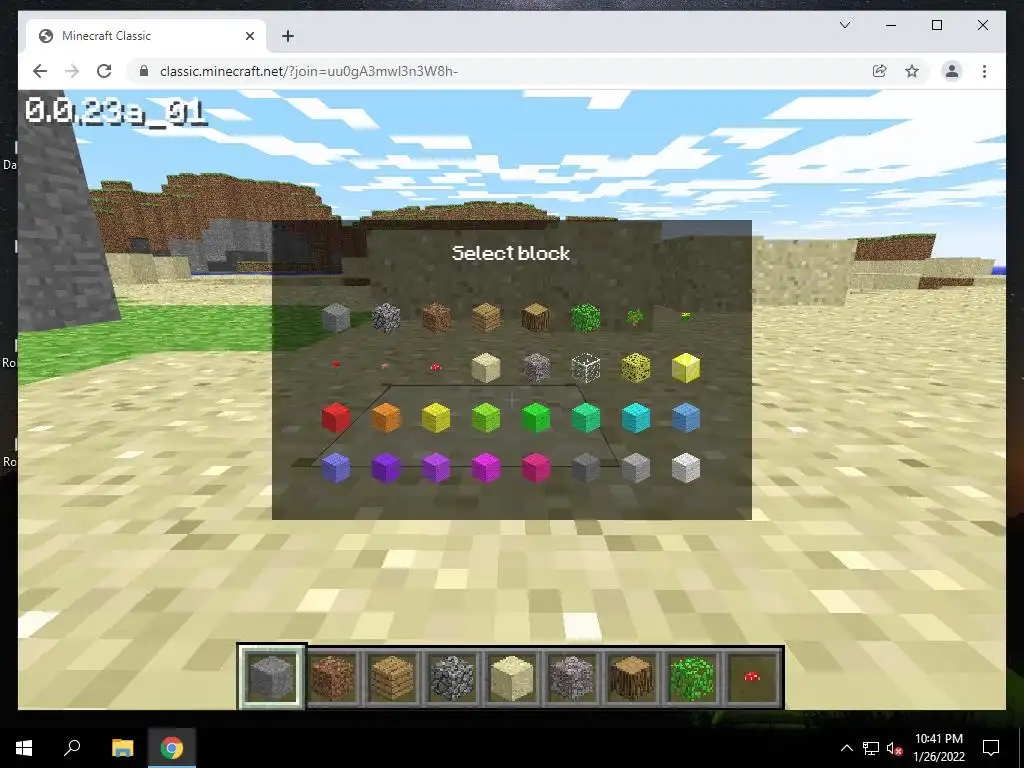This screenshot has width=1024, height=768.
Task: Select the sand block in Select block panel
Action: pos(486,368)
